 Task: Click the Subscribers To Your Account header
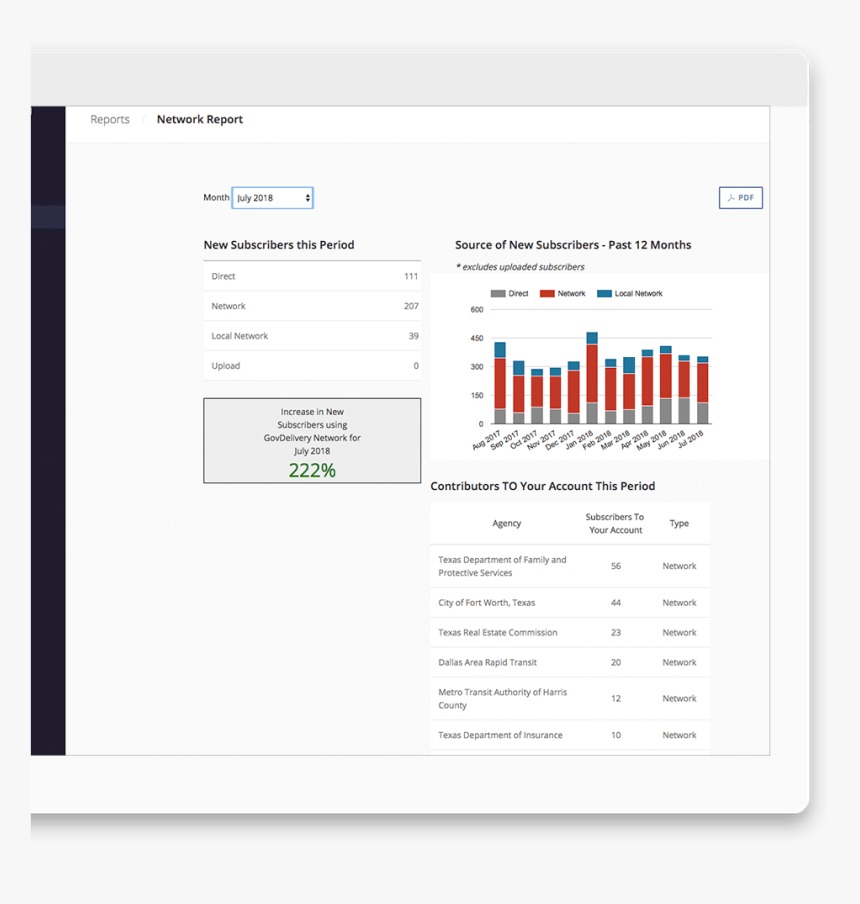615,523
